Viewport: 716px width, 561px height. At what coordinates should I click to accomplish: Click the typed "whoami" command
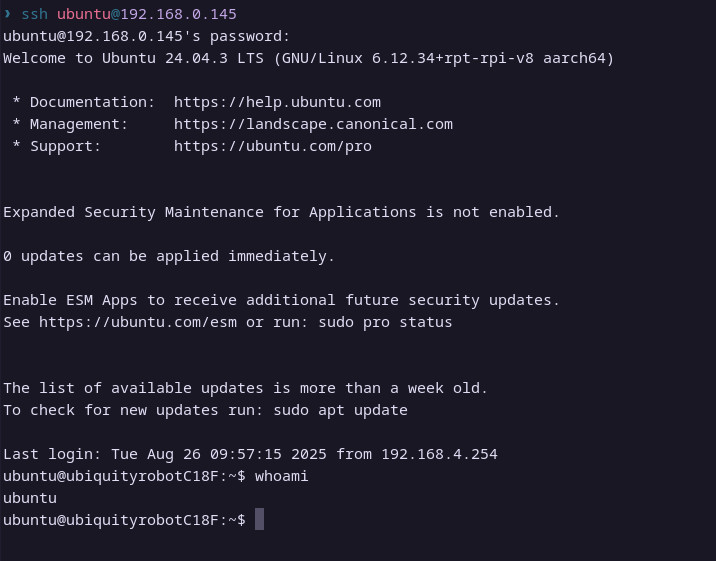(281, 476)
